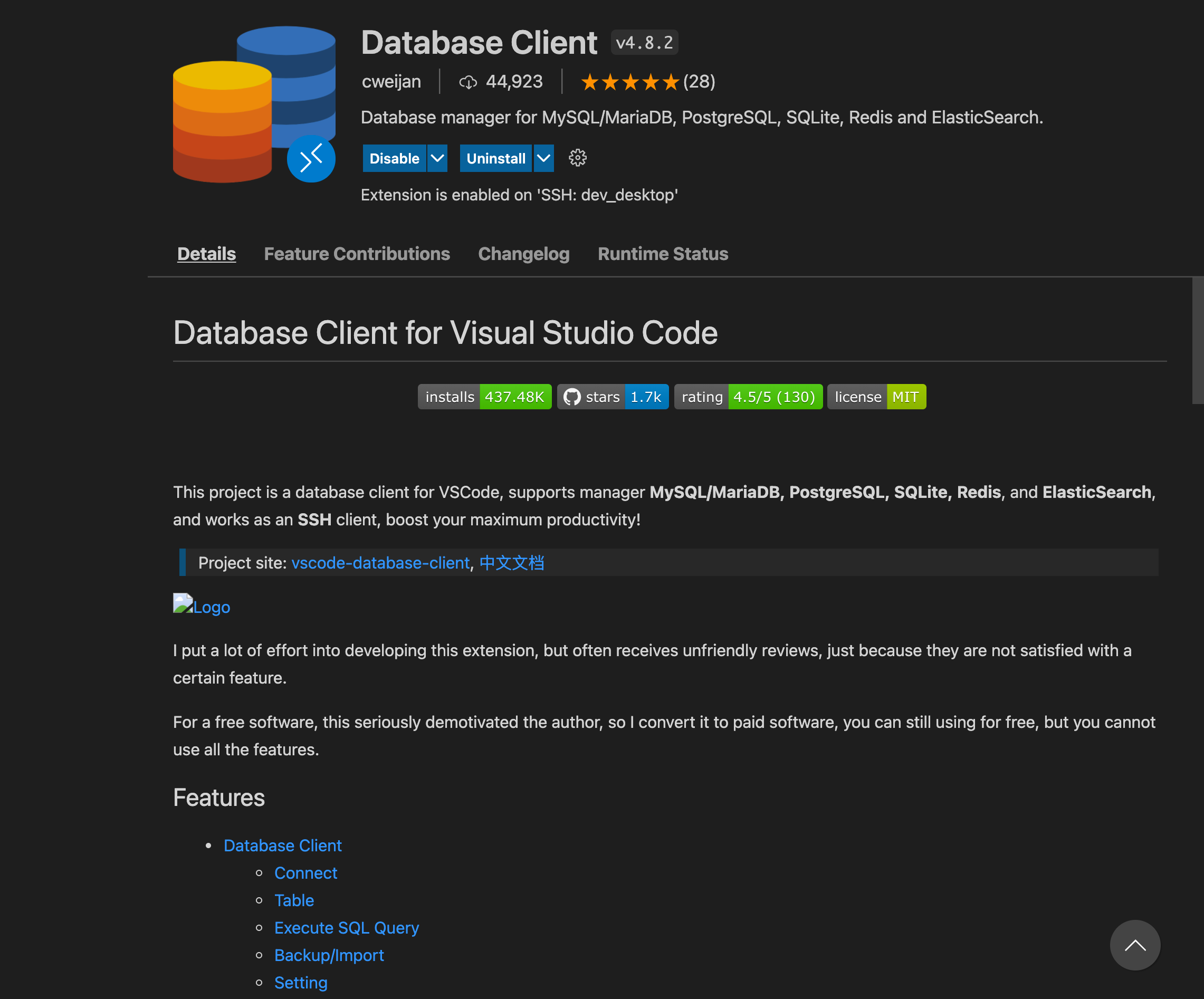1204x999 pixels.
Task: Click the 44,923 install count text
Action: click(x=514, y=82)
